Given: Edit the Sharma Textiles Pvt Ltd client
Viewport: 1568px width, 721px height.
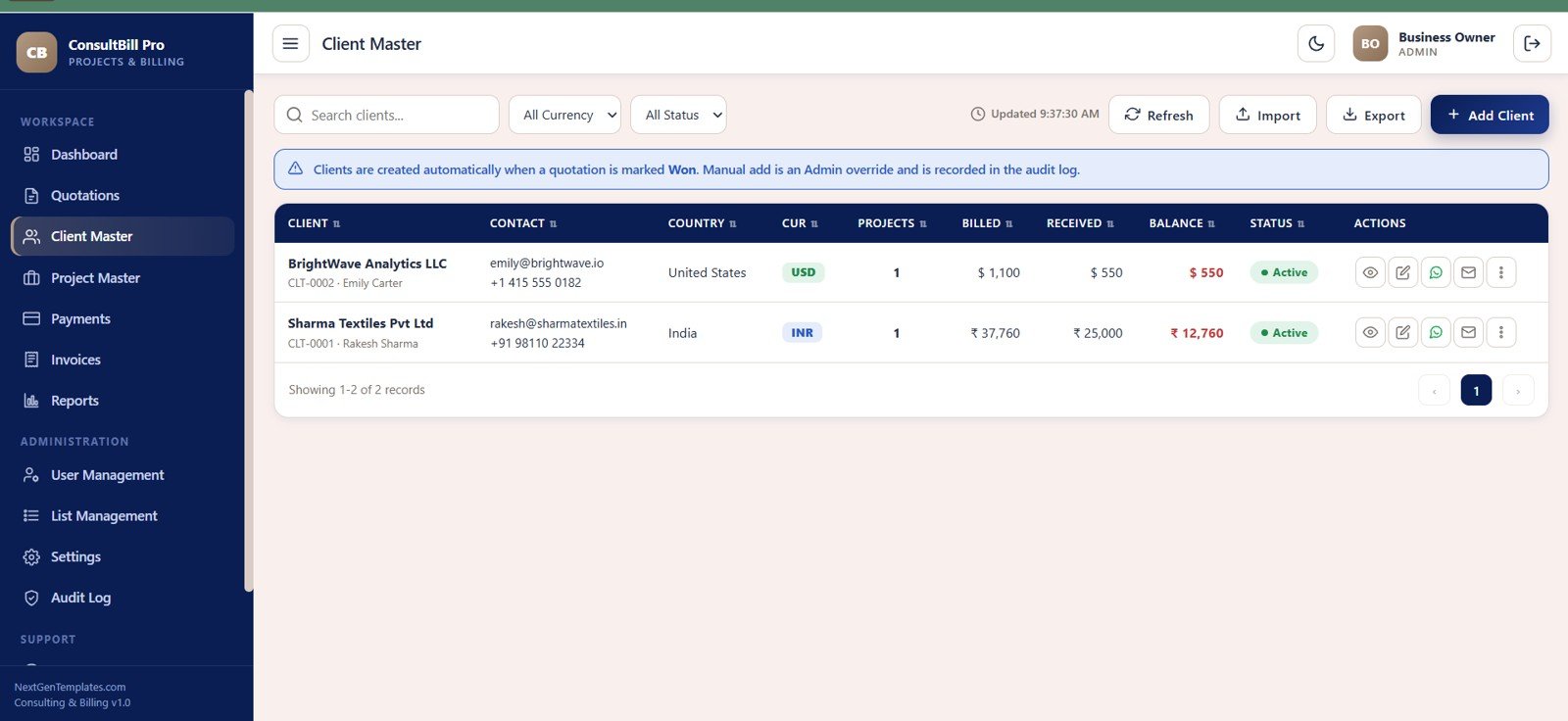Looking at the screenshot, I should (1402, 332).
